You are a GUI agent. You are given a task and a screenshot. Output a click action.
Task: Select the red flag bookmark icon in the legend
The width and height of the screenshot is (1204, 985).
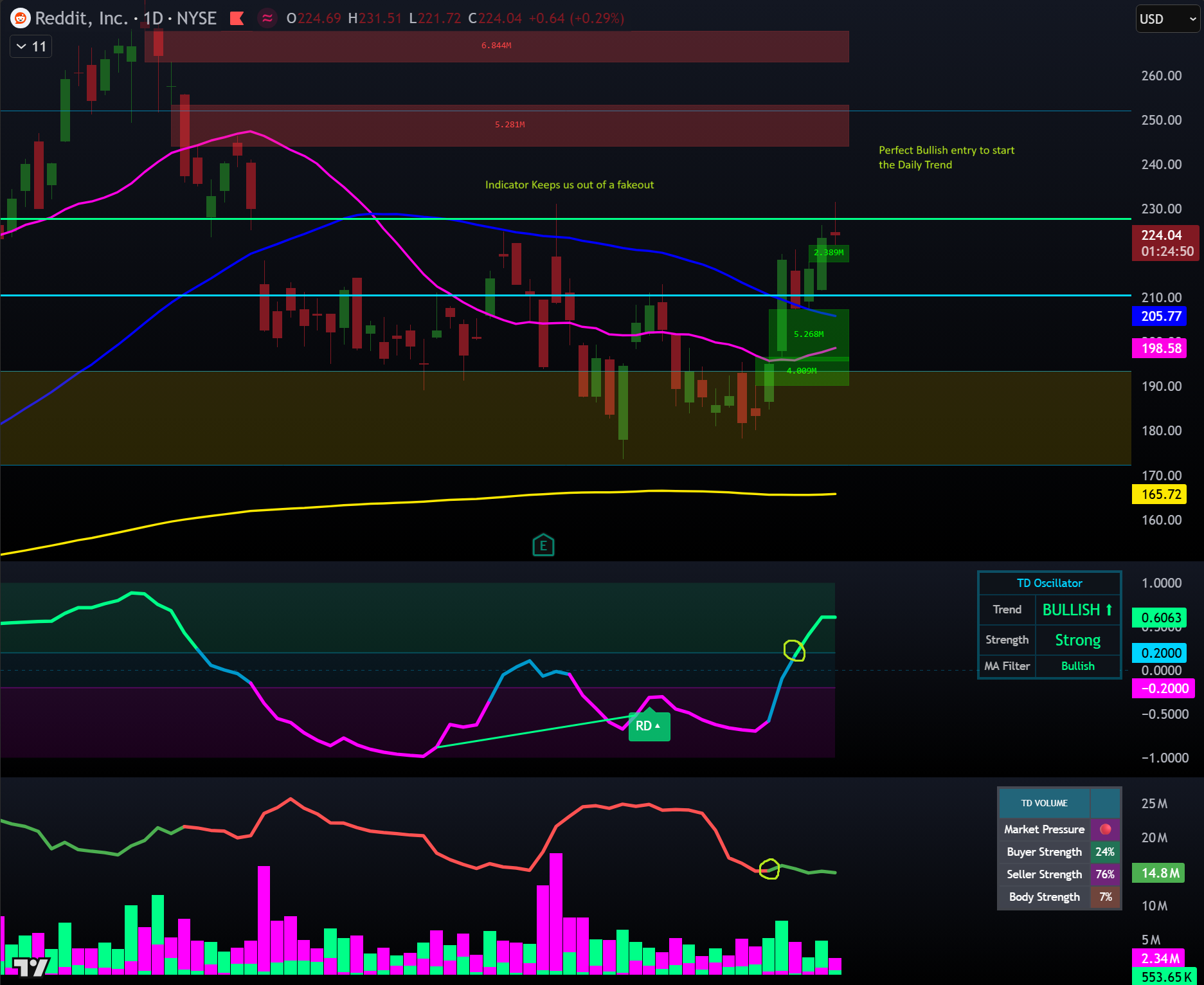[237, 19]
